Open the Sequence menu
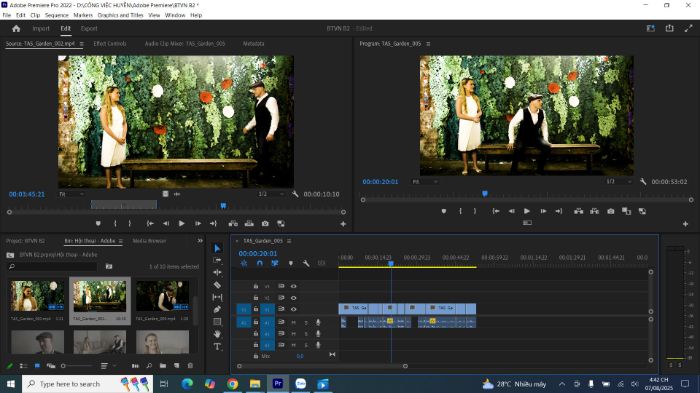This screenshot has height=393, width=700. click(x=57, y=15)
